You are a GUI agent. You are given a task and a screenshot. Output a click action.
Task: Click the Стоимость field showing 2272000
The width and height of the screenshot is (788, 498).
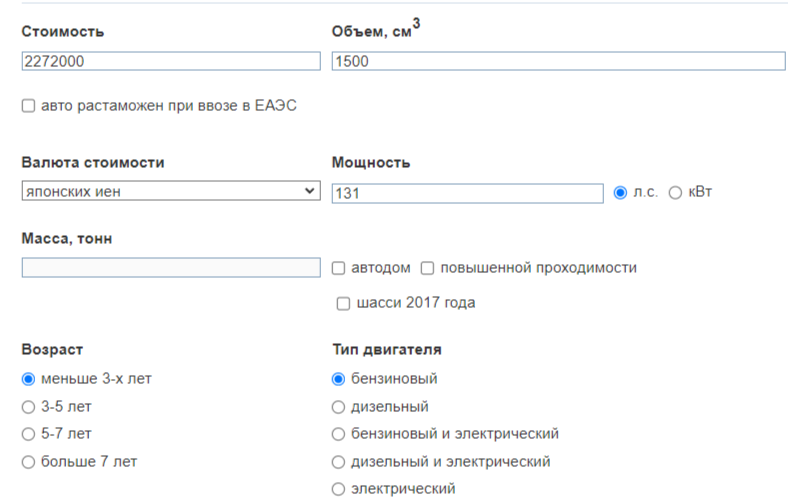click(171, 61)
